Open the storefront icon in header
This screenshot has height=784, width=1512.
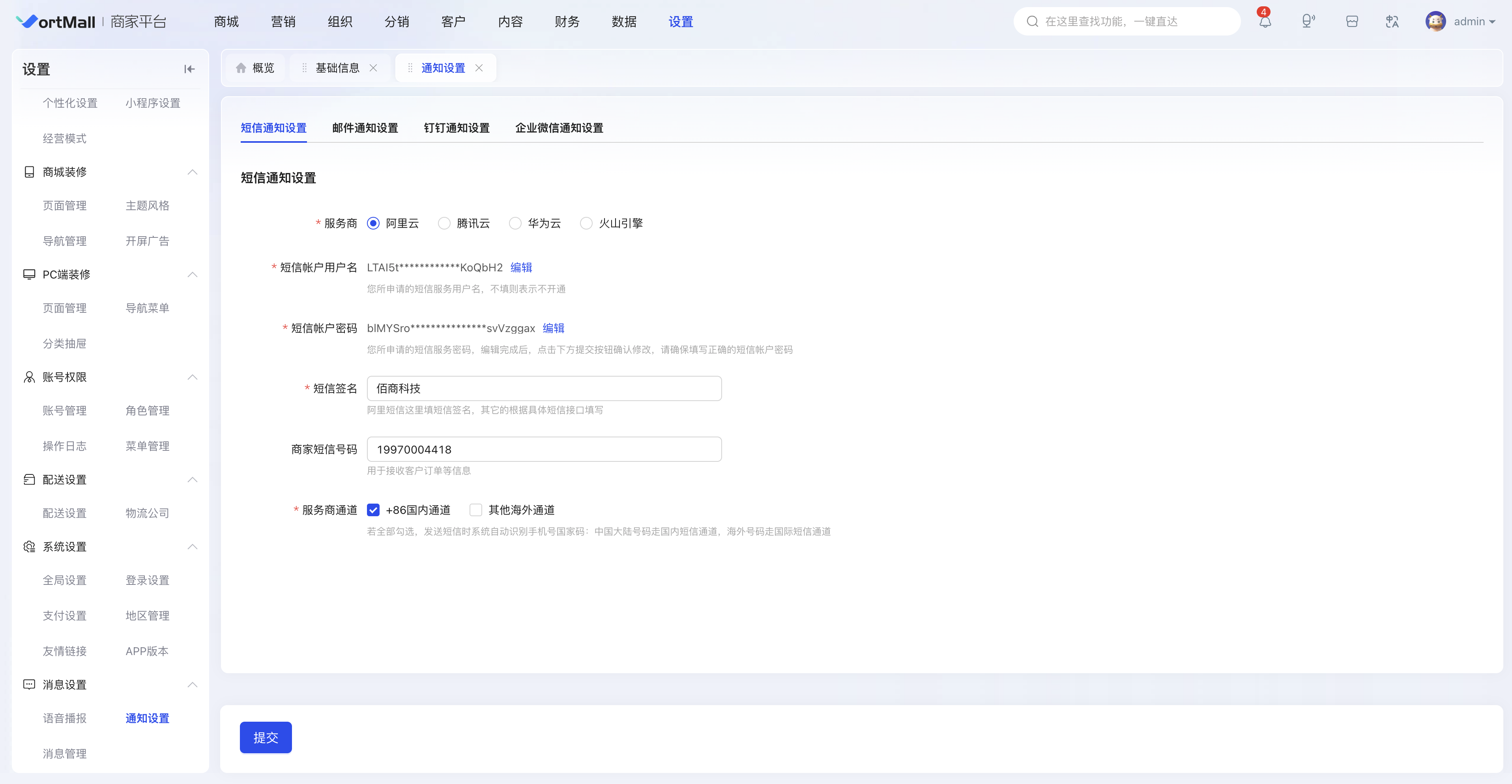click(1352, 22)
